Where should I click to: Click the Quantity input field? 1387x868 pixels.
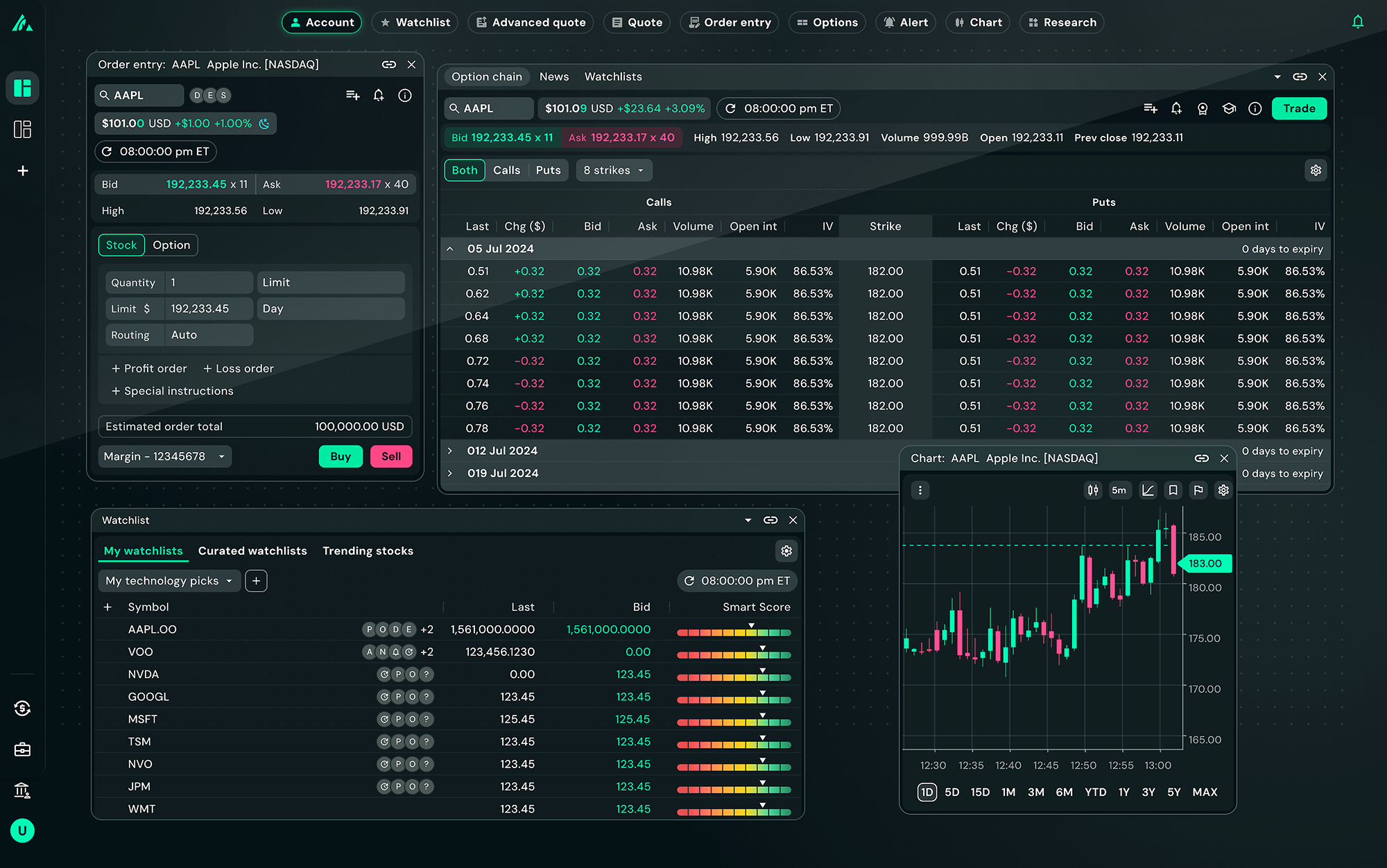pyautogui.click(x=208, y=283)
